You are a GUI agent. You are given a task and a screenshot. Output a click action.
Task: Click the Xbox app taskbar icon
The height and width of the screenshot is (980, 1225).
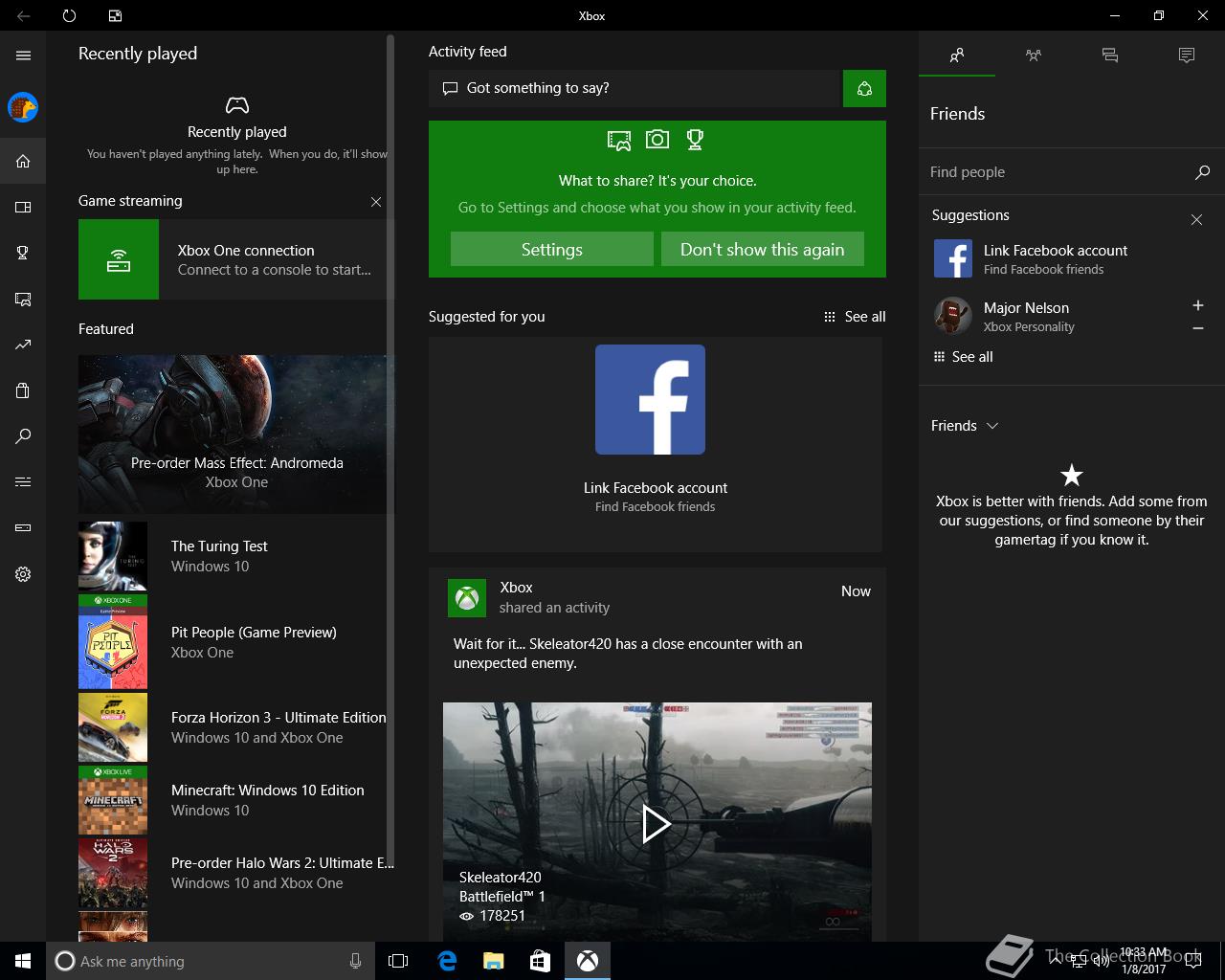[588, 961]
